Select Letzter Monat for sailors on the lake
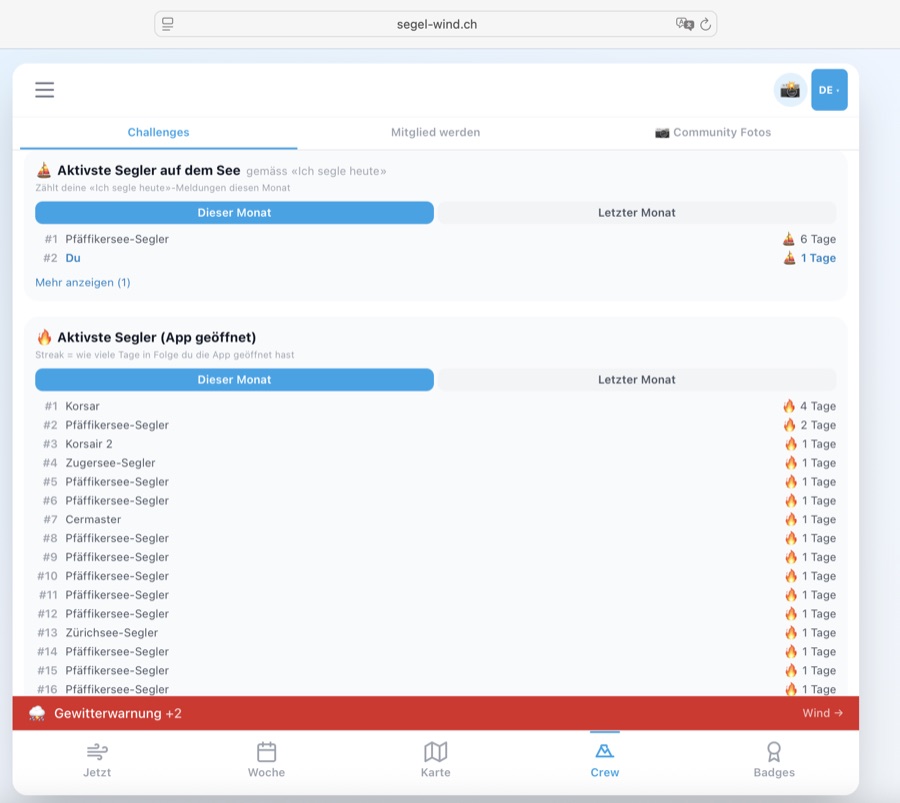 (637, 212)
